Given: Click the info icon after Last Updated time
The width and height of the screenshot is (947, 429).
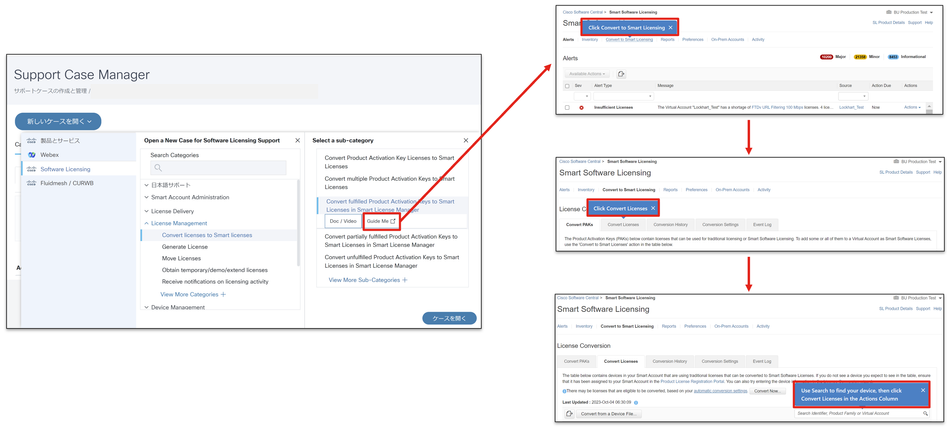Looking at the screenshot, I should pos(636,402).
